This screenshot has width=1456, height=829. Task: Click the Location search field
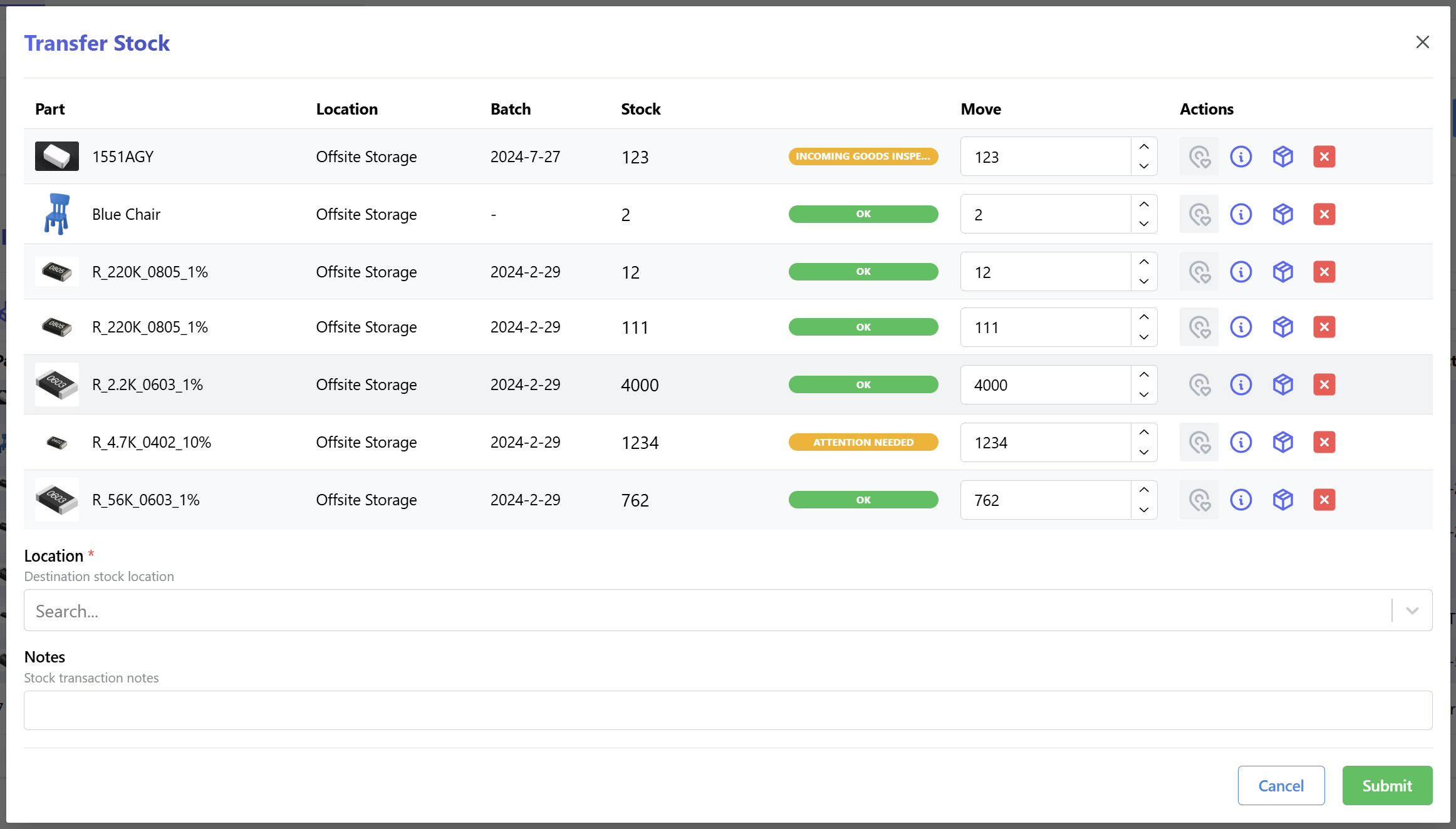(689, 610)
